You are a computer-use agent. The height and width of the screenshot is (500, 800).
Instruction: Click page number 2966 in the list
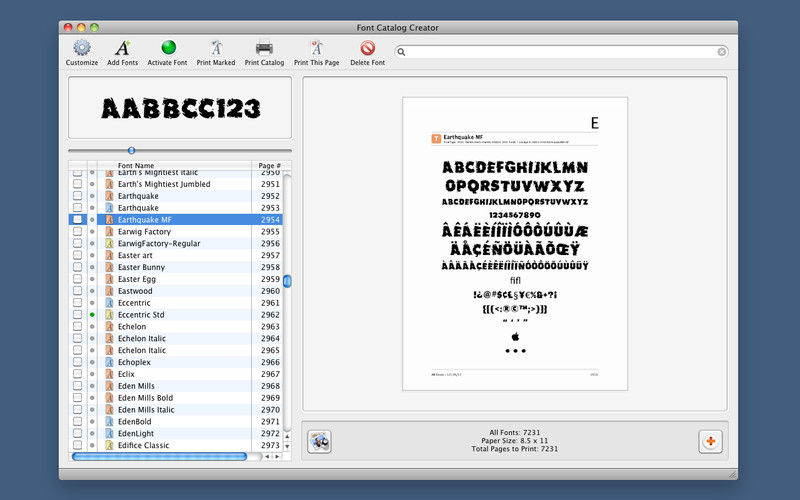[x=270, y=362]
